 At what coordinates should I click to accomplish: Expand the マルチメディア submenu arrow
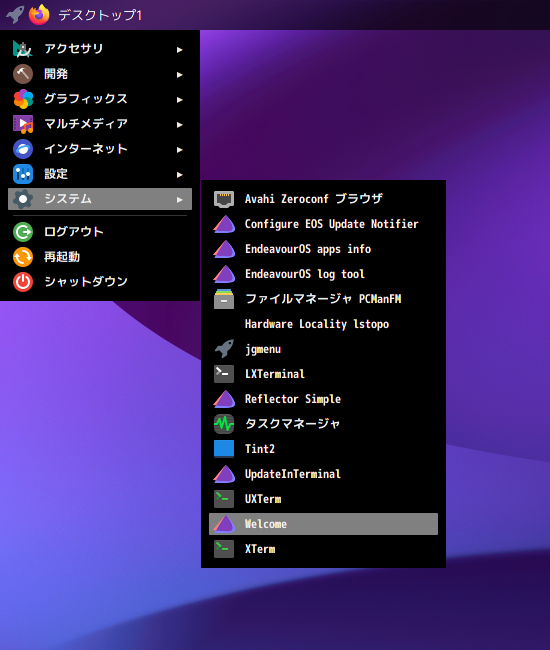tap(179, 124)
